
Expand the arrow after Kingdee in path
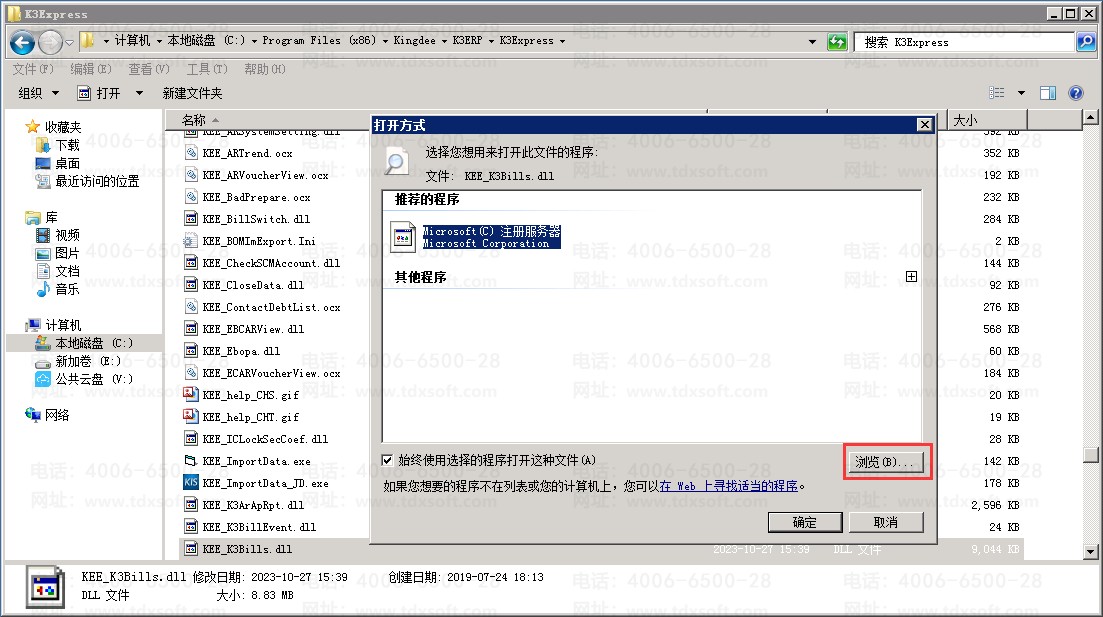[444, 41]
